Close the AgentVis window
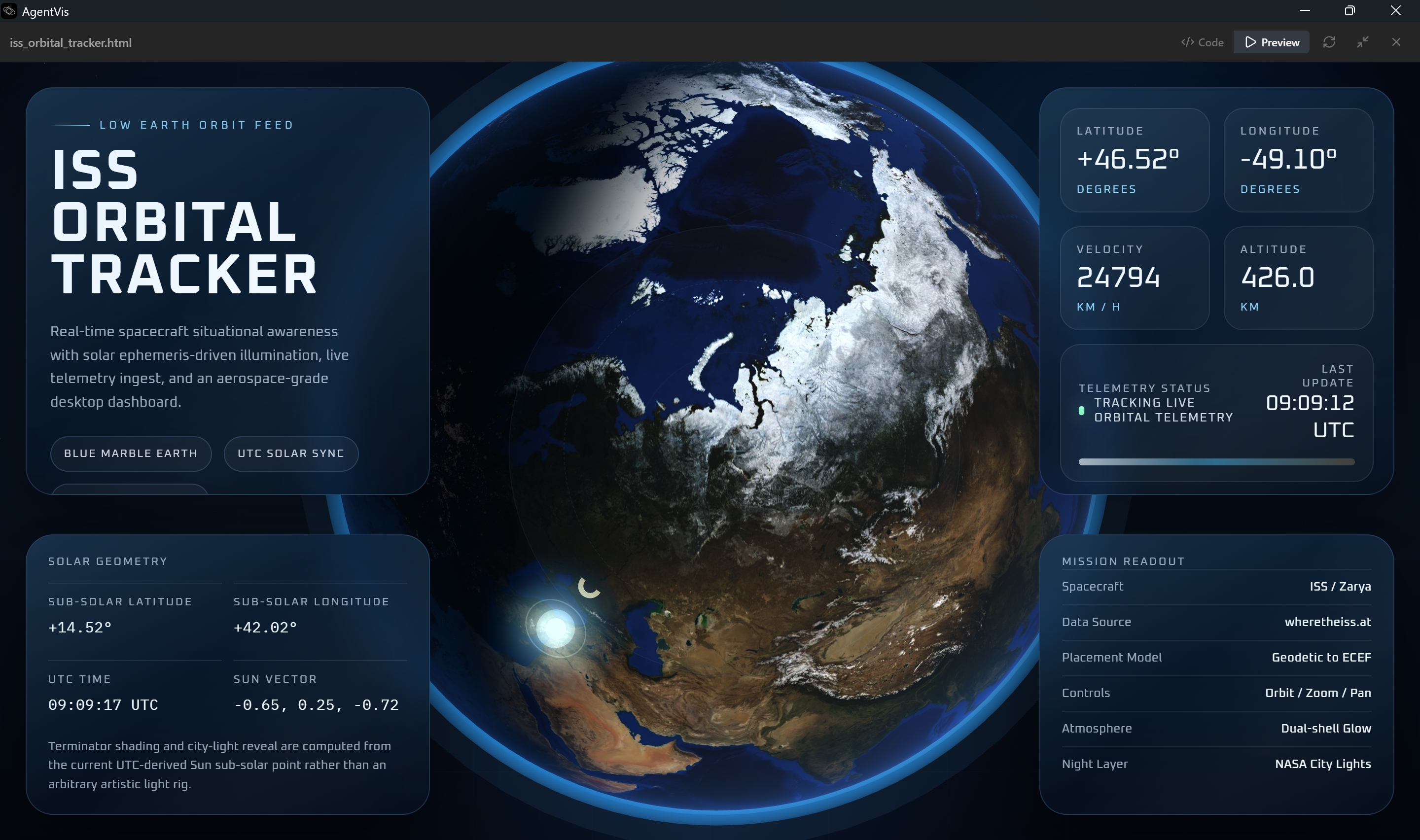 click(x=1396, y=11)
